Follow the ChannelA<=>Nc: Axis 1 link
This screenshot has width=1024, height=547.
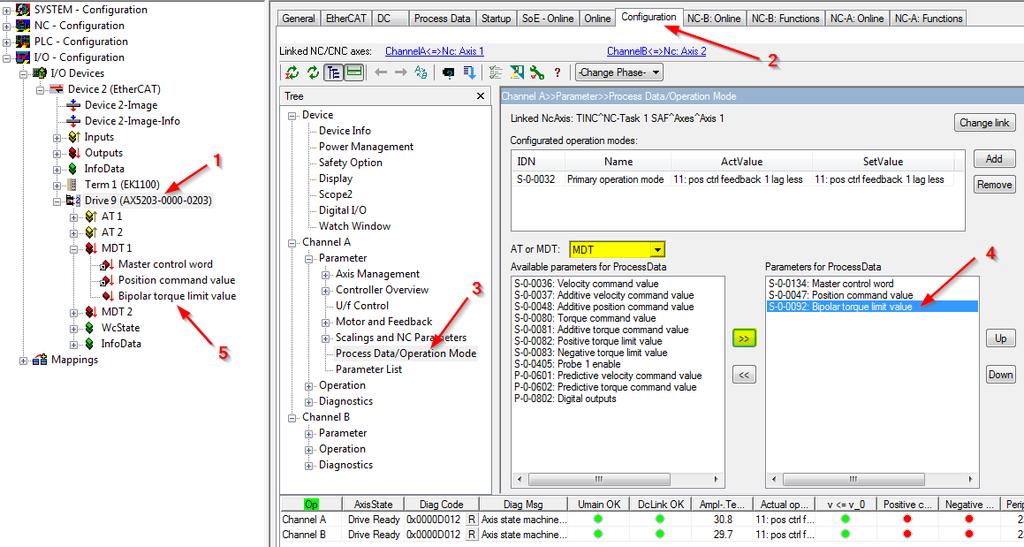(x=434, y=51)
